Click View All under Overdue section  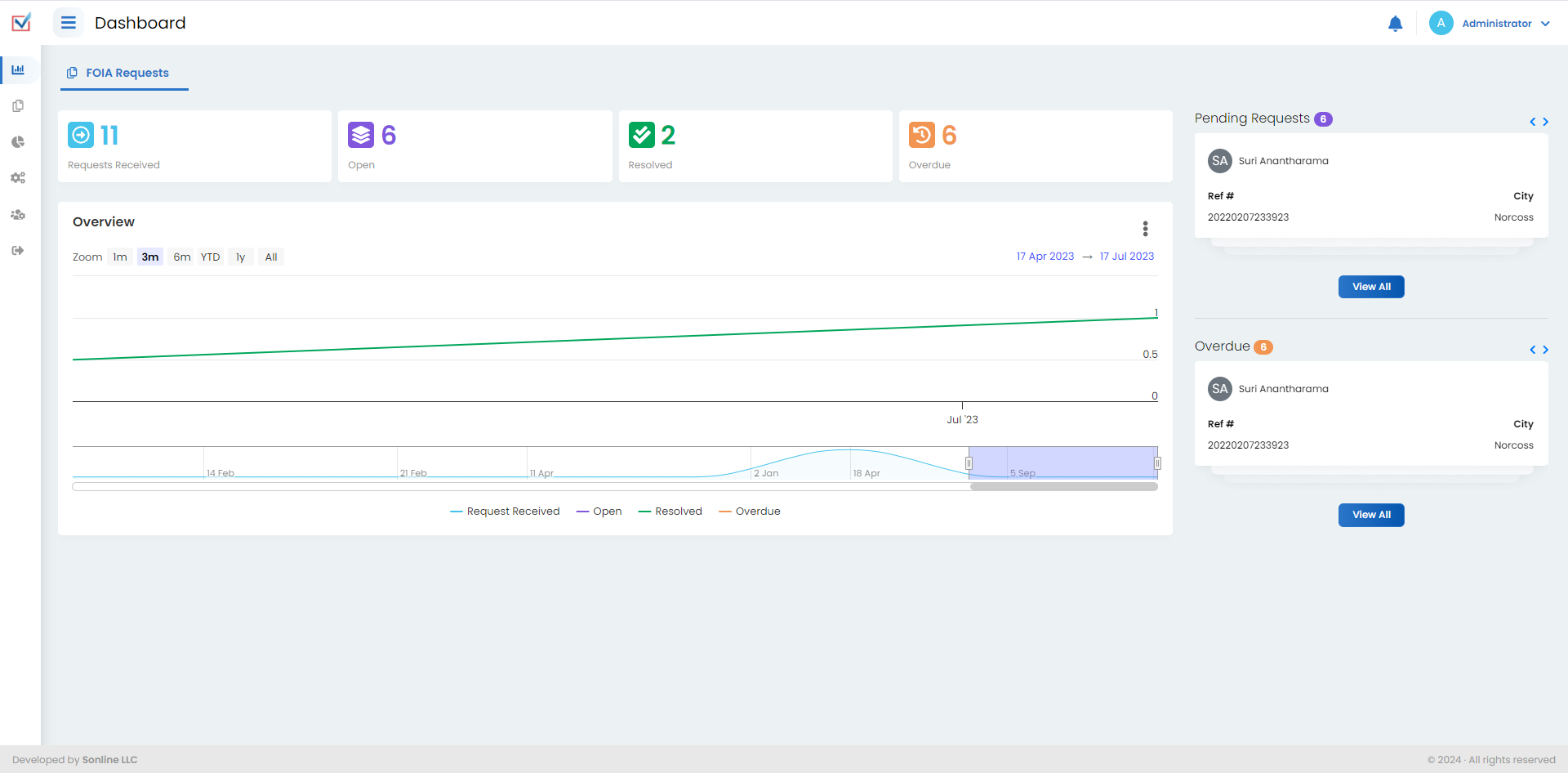pyautogui.click(x=1370, y=515)
